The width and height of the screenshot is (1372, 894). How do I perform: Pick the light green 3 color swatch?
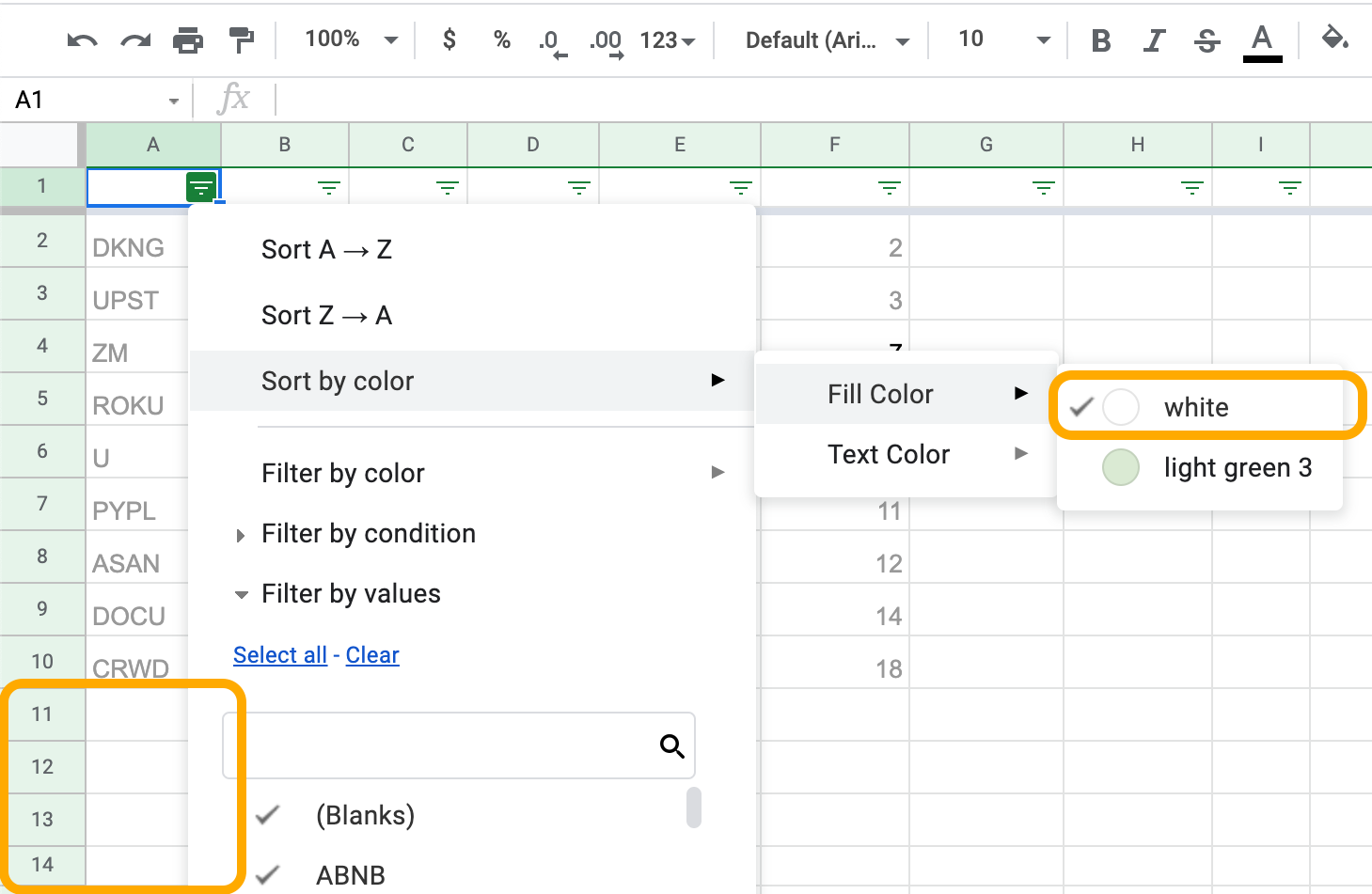(1120, 467)
